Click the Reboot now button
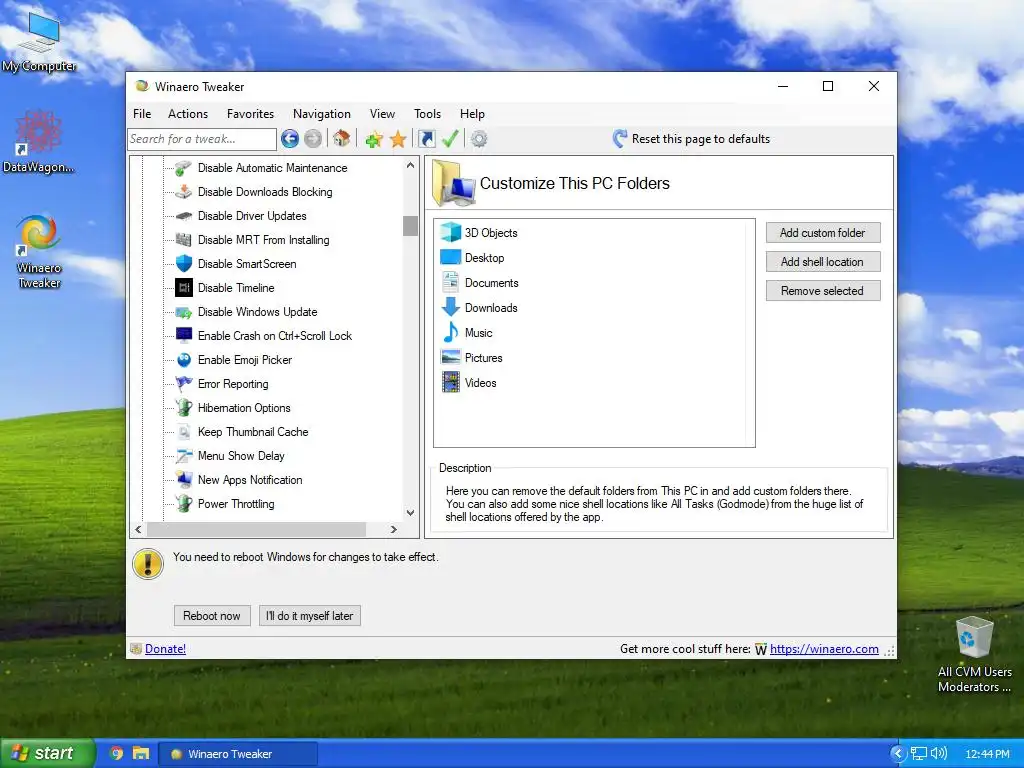 pyautogui.click(x=212, y=615)
